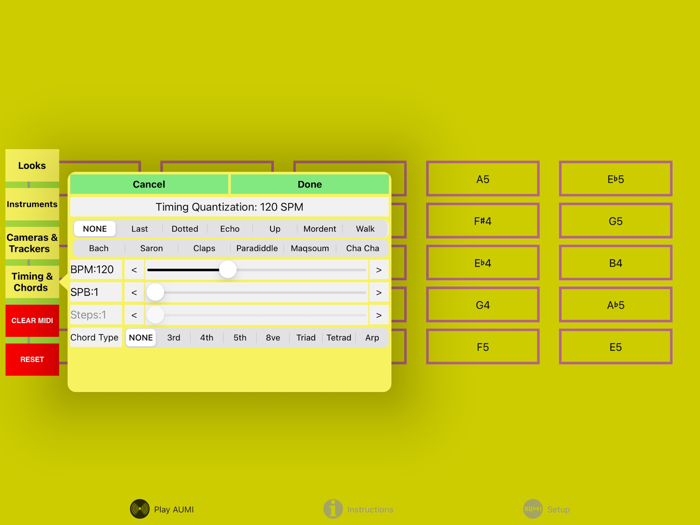Viewport: 700px width, 525px height.
Task: Tap the E♭5 note box
Action: [616, 179]
